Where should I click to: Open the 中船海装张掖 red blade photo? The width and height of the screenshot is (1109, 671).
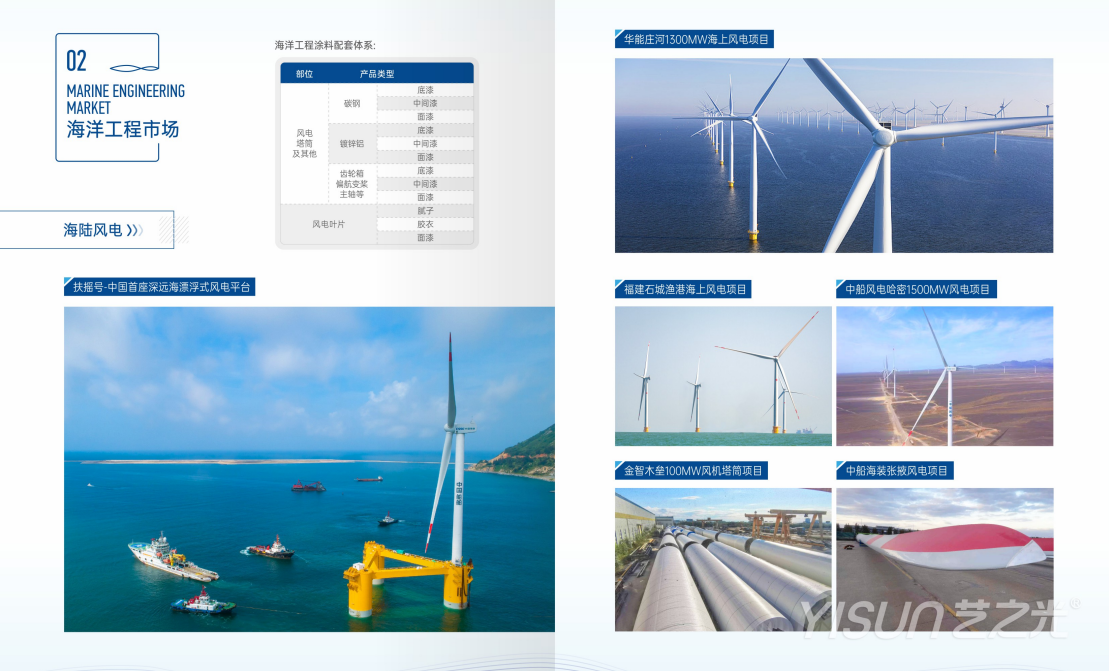(944, 559)
